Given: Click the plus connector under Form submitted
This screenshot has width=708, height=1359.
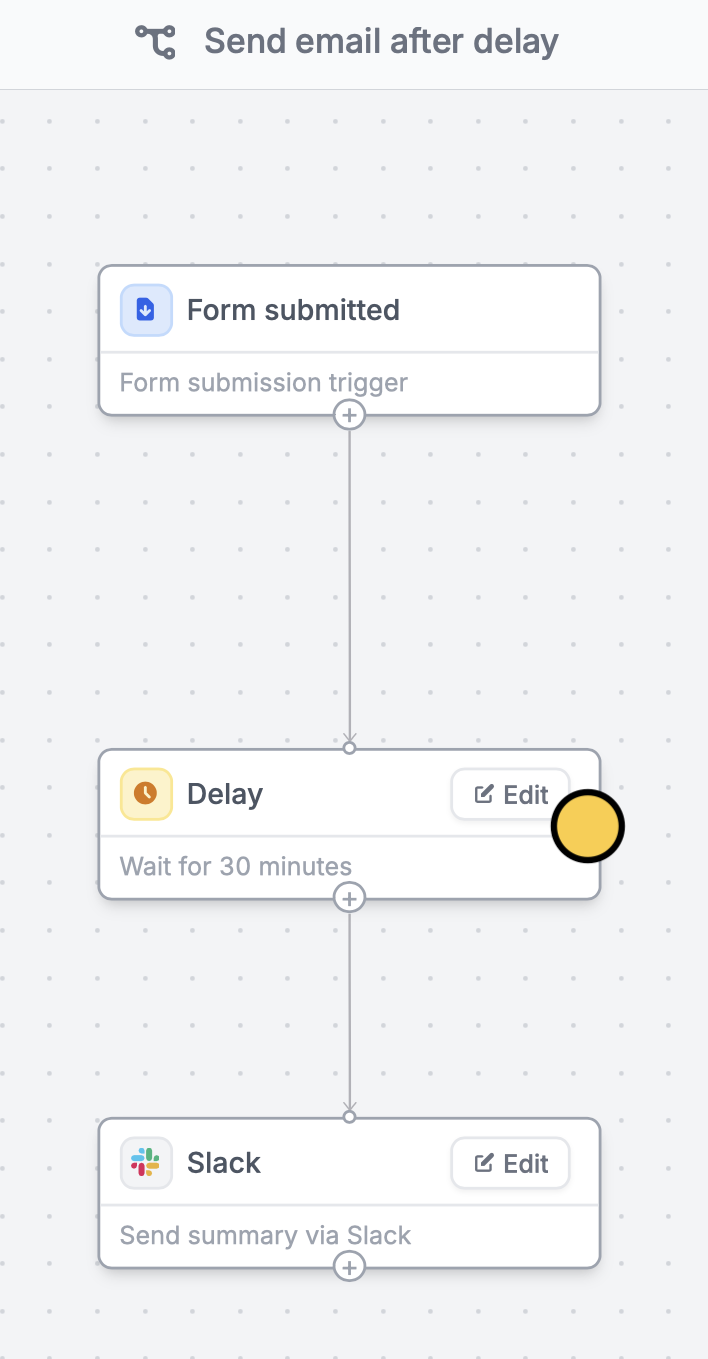Looking at the screenshot, I should 349,414.
